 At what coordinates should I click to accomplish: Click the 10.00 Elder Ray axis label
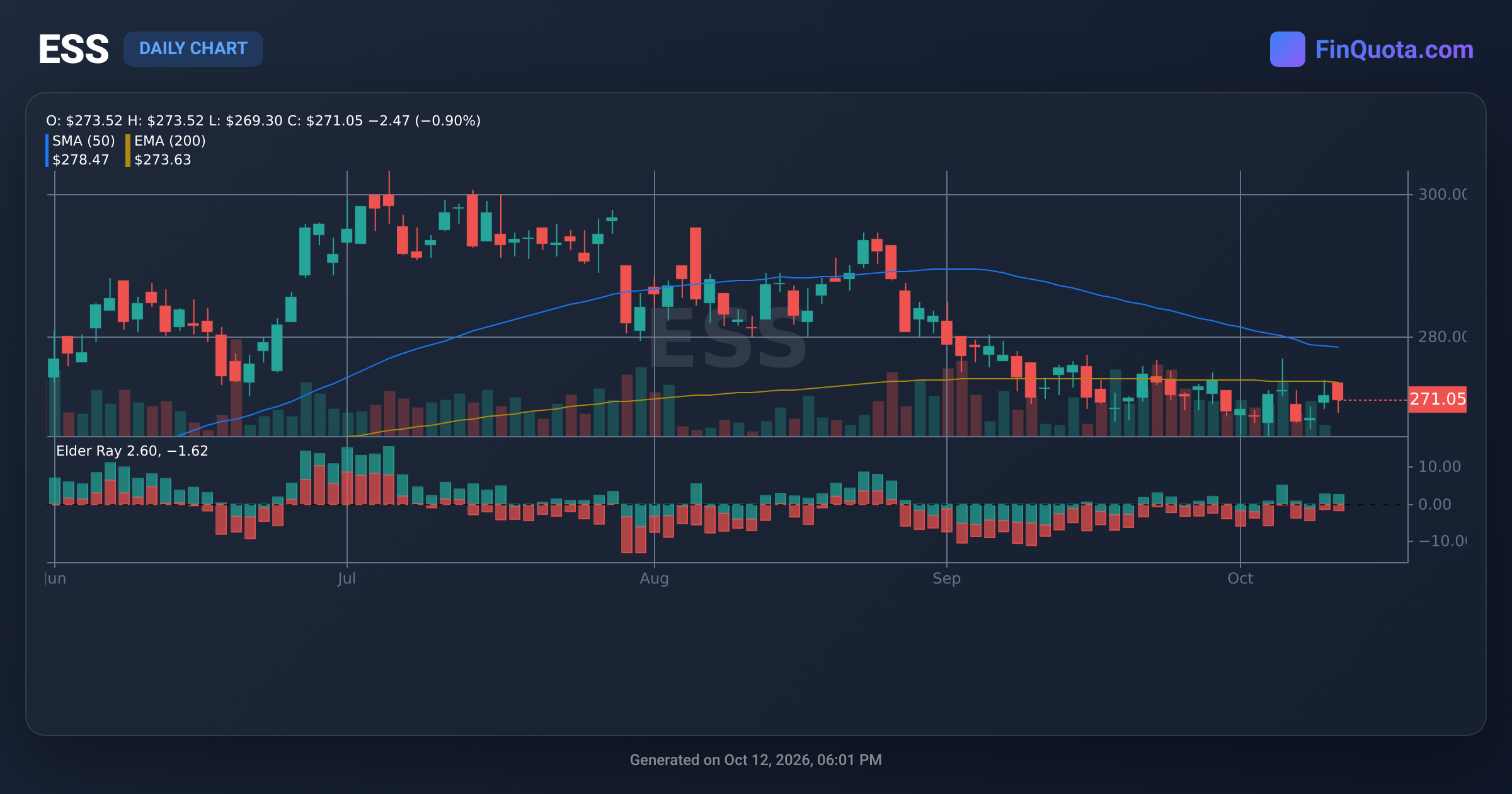[1439, 467]
